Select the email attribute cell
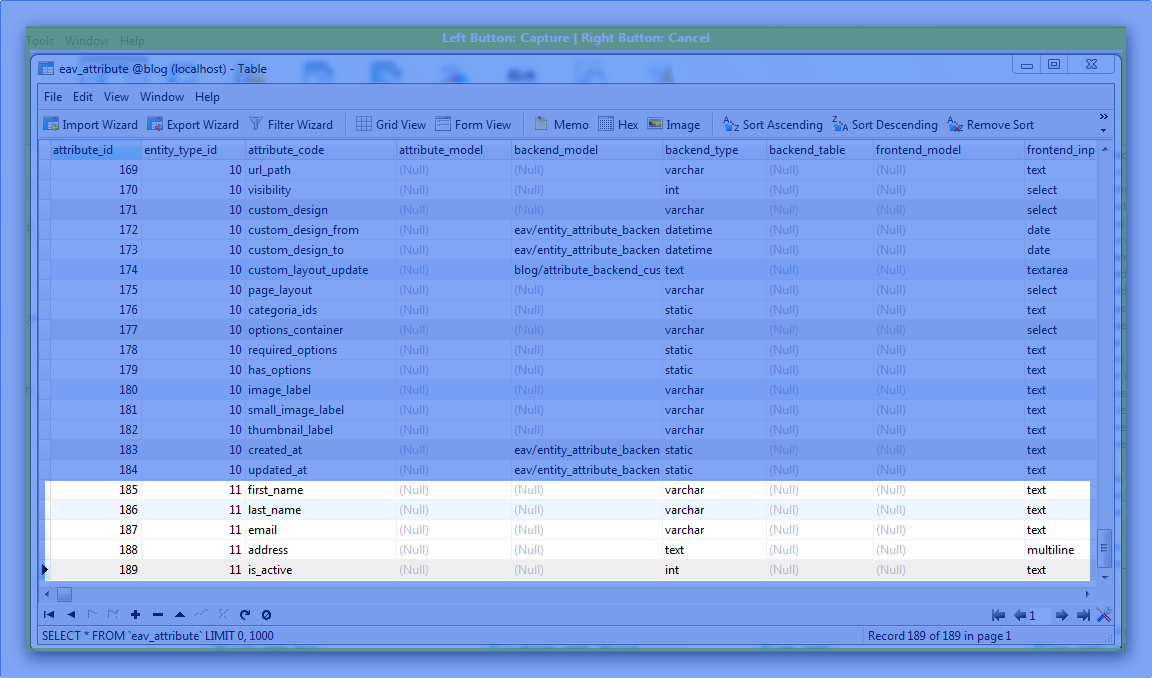 pos(263,530)
